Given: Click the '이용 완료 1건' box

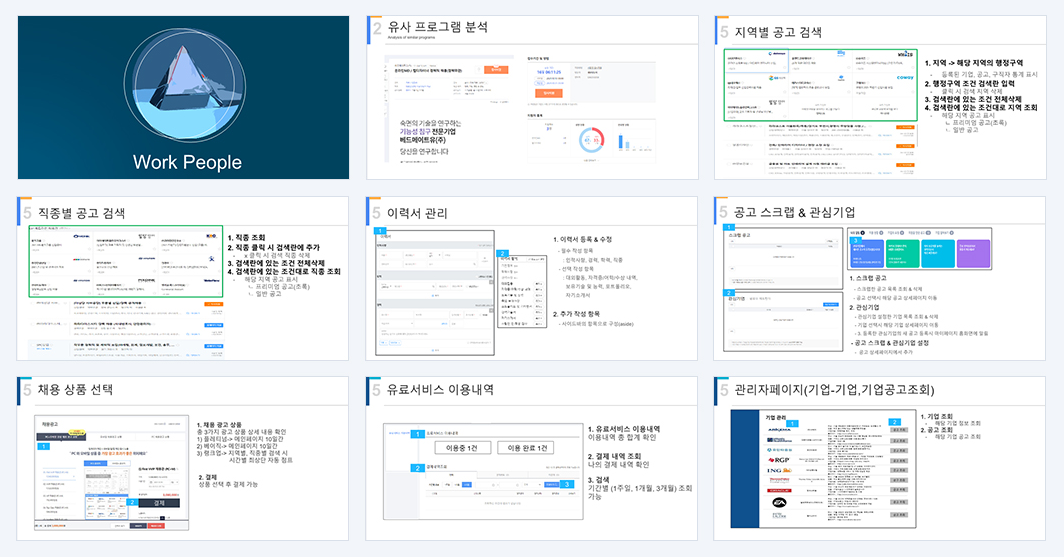Looking at the screenshot, I should (x=526, y=448).
